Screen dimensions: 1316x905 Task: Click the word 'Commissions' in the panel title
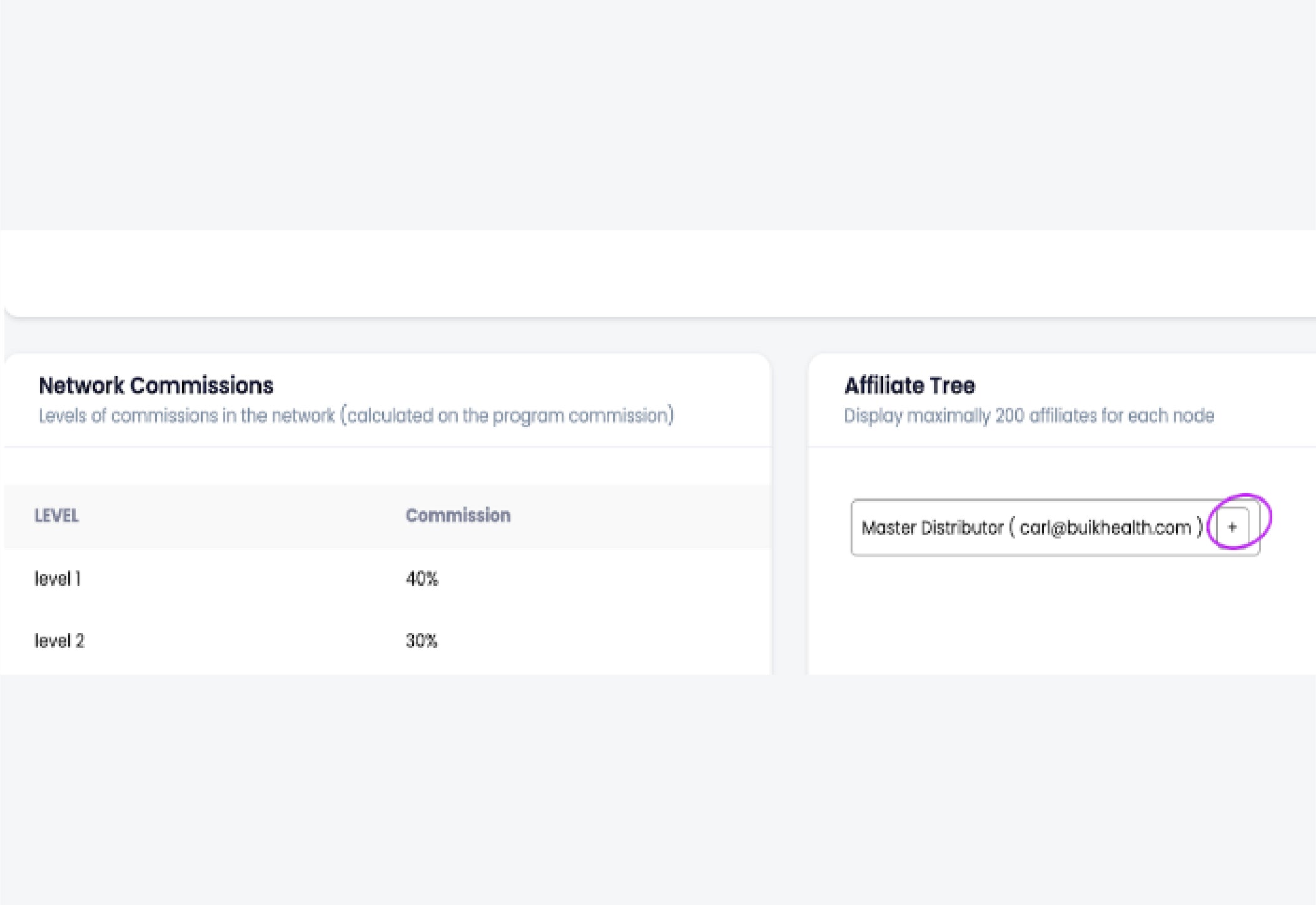[x=201, y=386]
